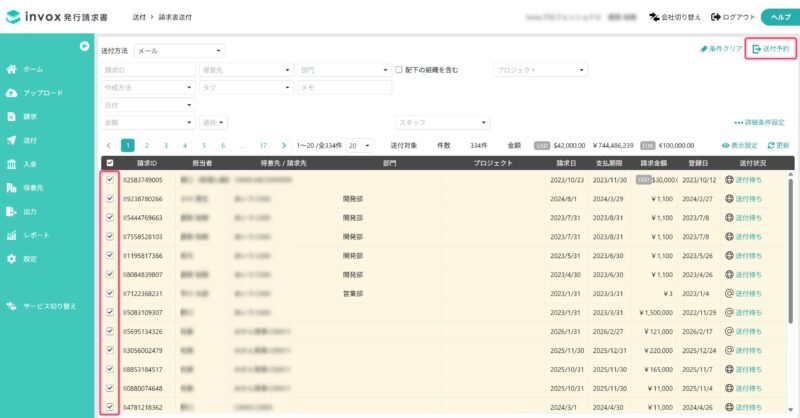Viewport: 800px width, 418px height.
Task: Click the ログアウト logout icon
Action: click(715, 17)
